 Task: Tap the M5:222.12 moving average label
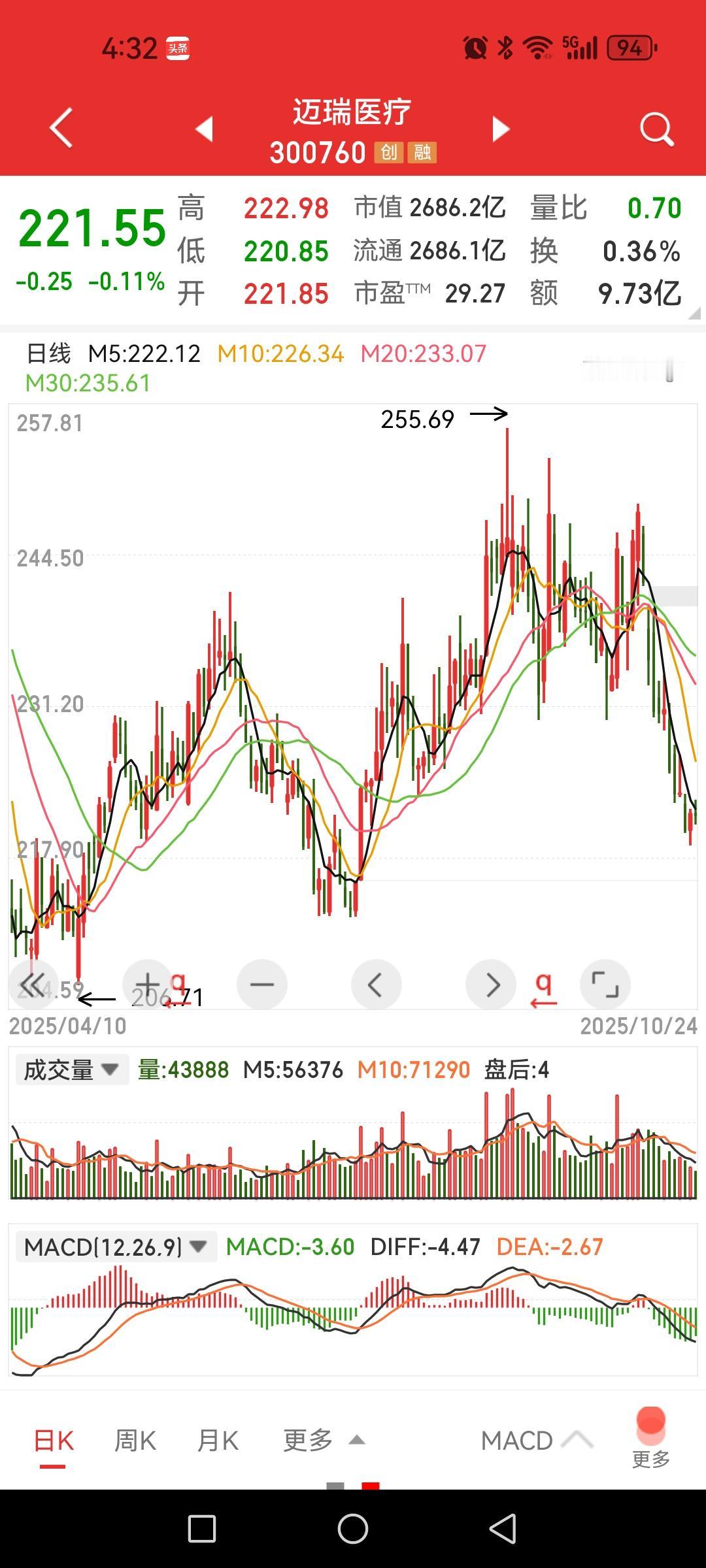pos(144,354)
